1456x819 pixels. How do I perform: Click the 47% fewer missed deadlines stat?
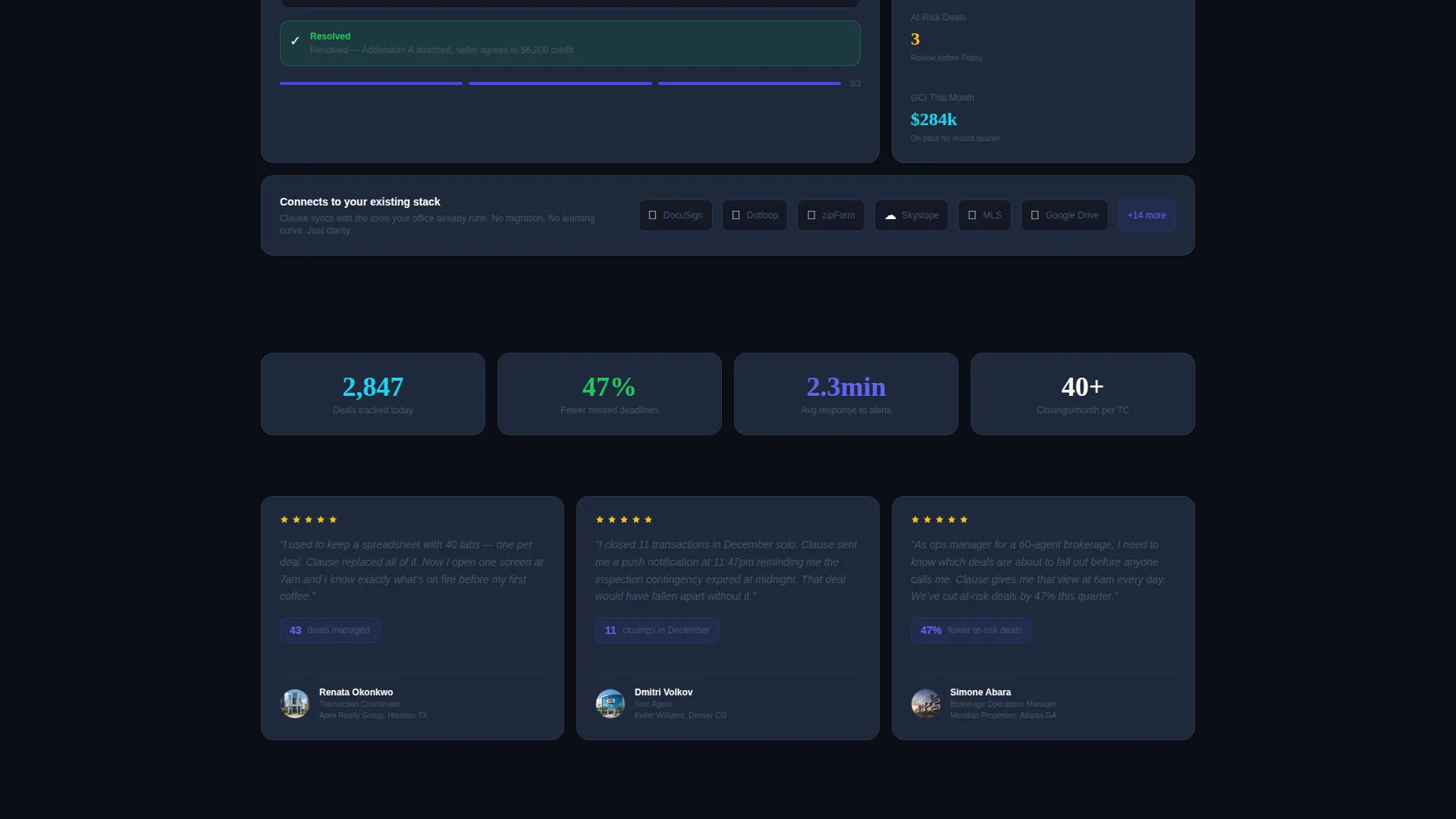pyautogui.click(x=610, y=394)
